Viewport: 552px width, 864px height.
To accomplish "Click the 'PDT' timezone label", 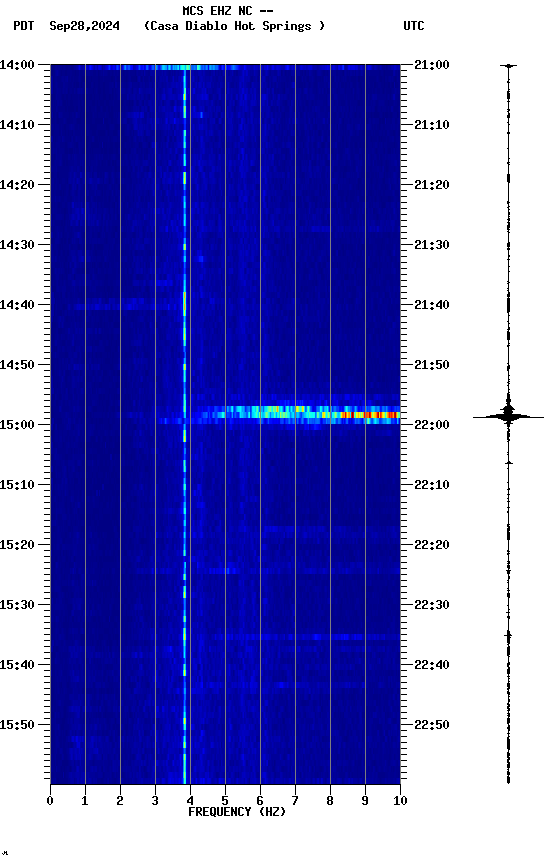I will point(24,26).
